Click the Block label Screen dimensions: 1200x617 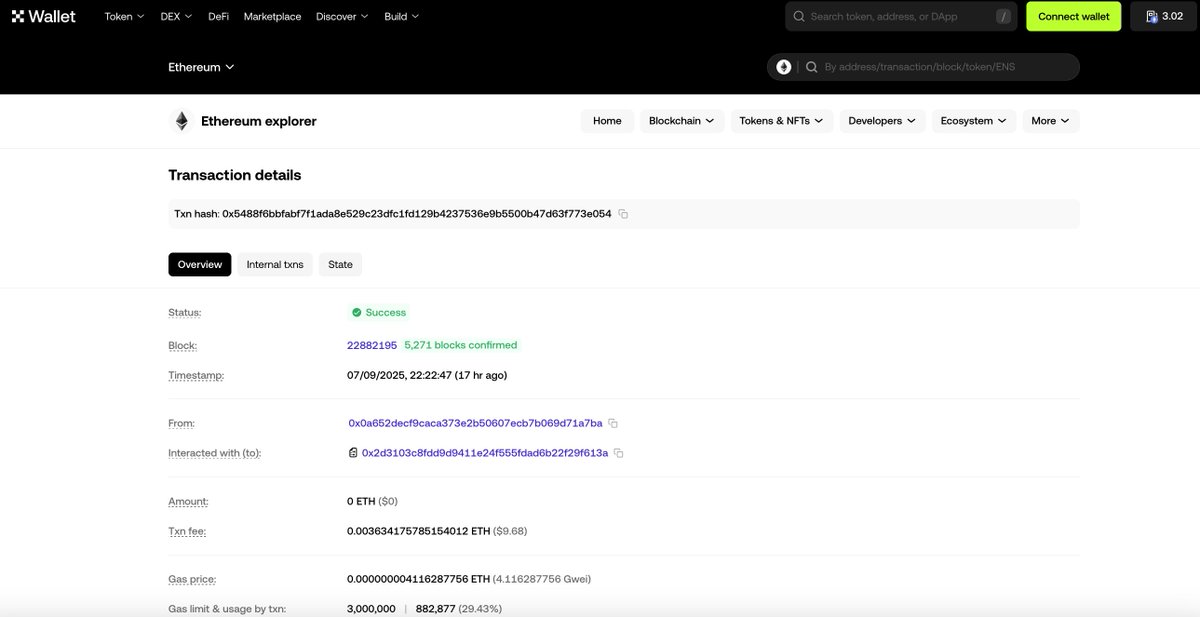[x=183, y=346]
